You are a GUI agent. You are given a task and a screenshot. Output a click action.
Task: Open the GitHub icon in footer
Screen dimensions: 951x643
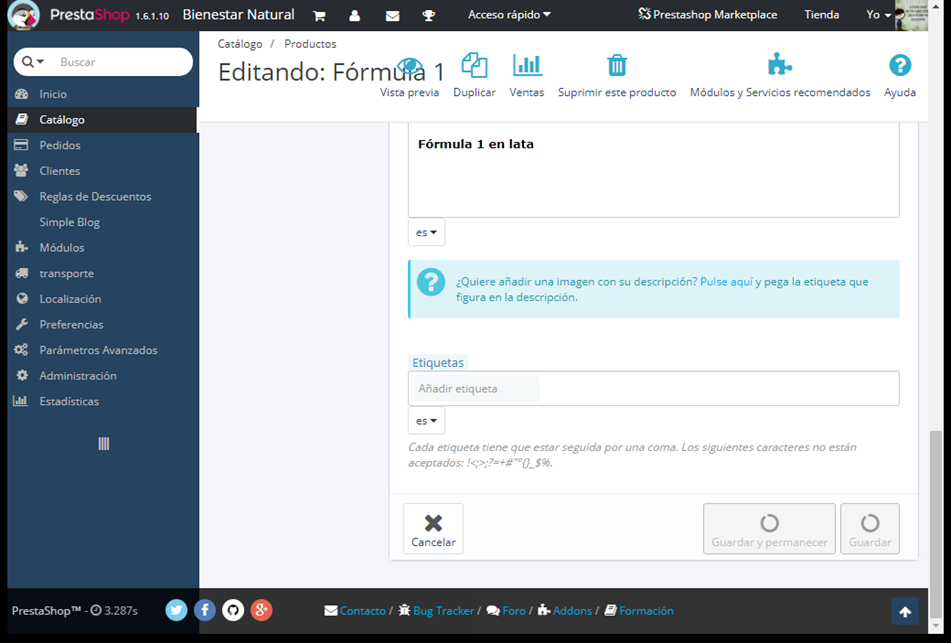233,610
